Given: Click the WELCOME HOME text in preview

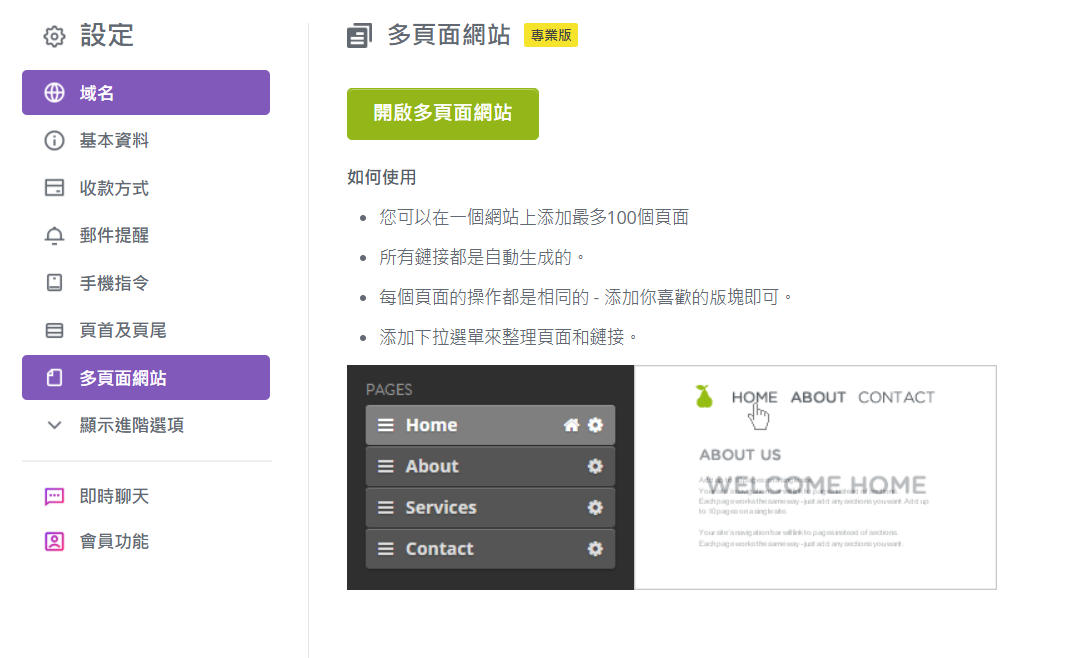Looking at the screenshot, I should point(816,485).
